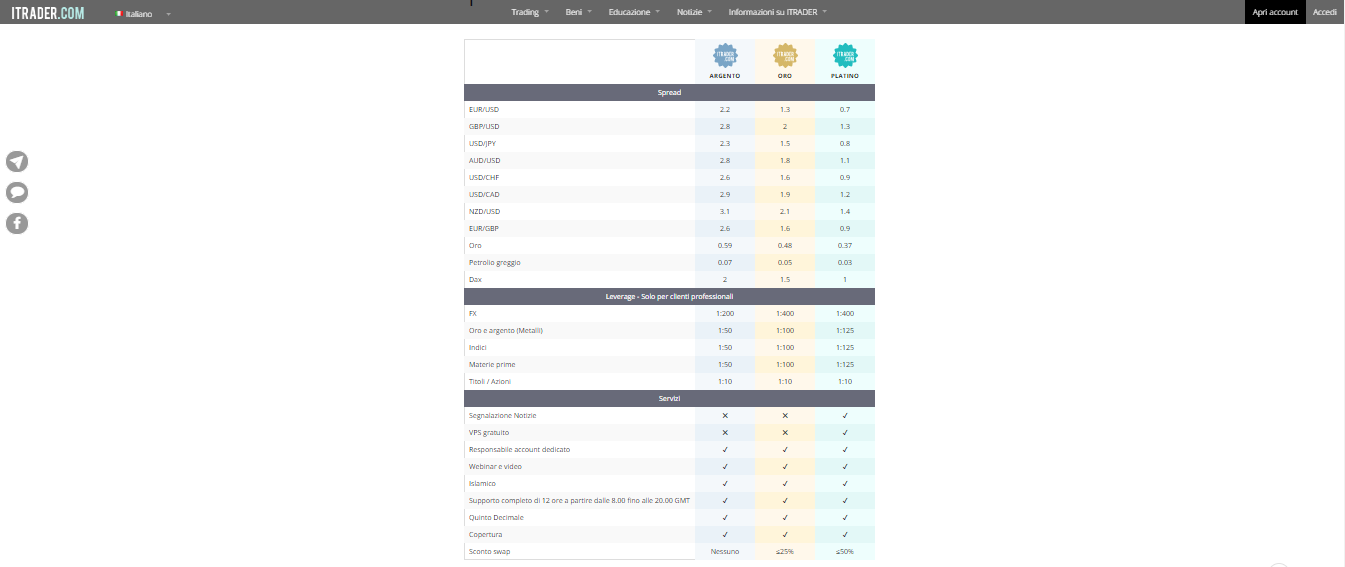Click Platino checkmark for Supporto completo row
The height and width of the screenshot is (567, 1345).
pos(845,500)
